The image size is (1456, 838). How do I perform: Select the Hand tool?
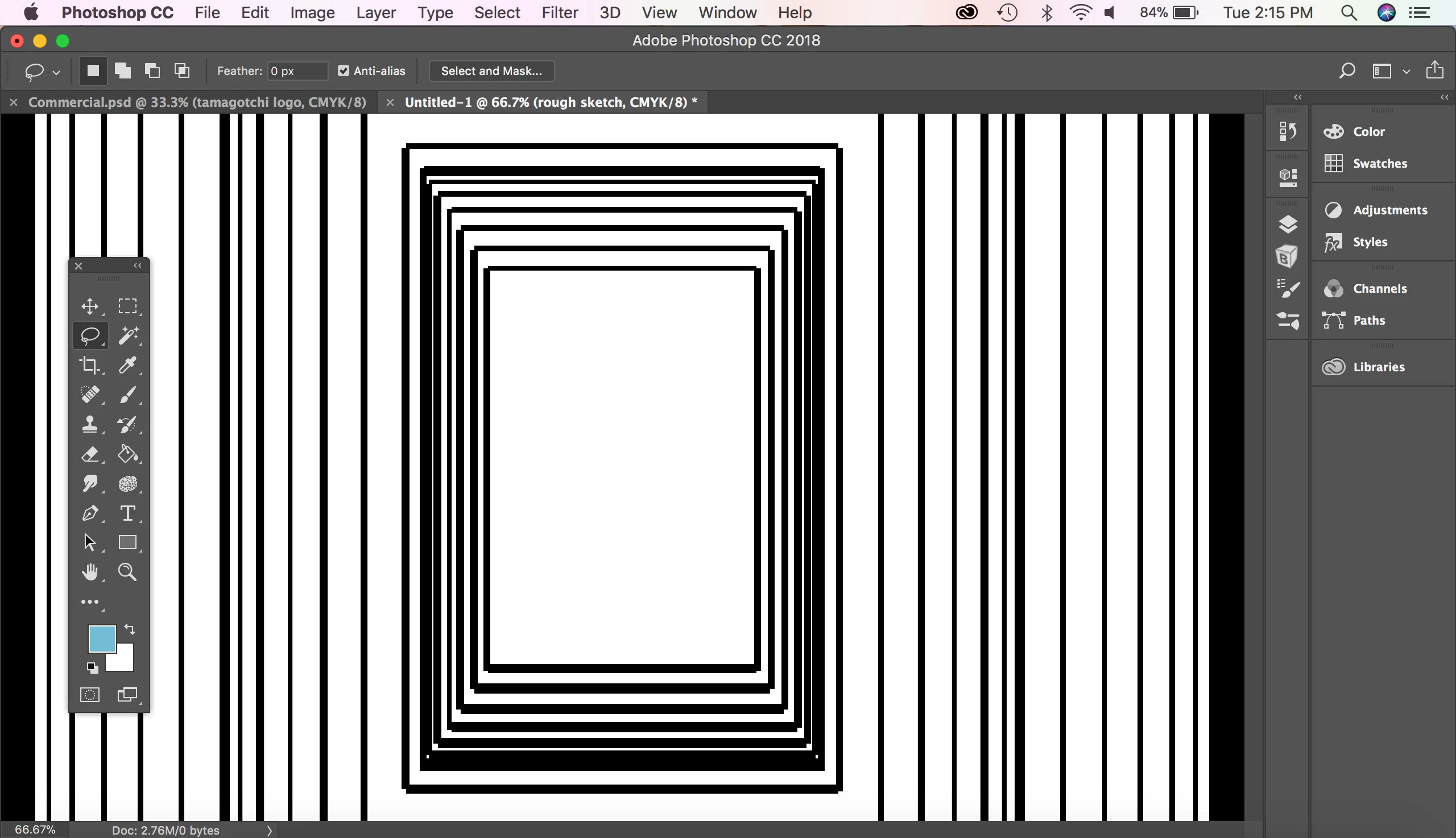tap(90, 572)
